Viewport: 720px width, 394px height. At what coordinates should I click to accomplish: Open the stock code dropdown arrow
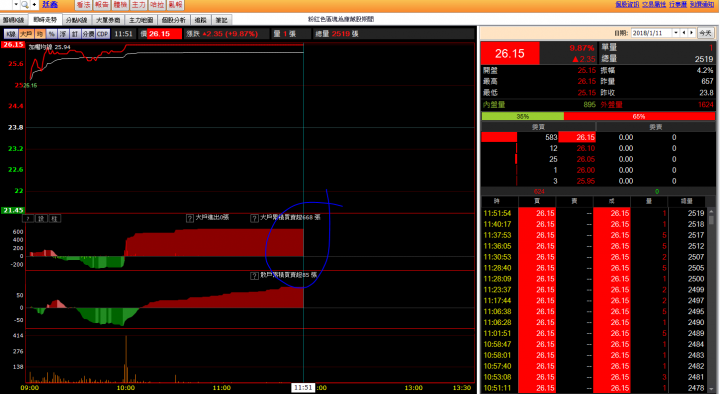[x=16, y=5]
